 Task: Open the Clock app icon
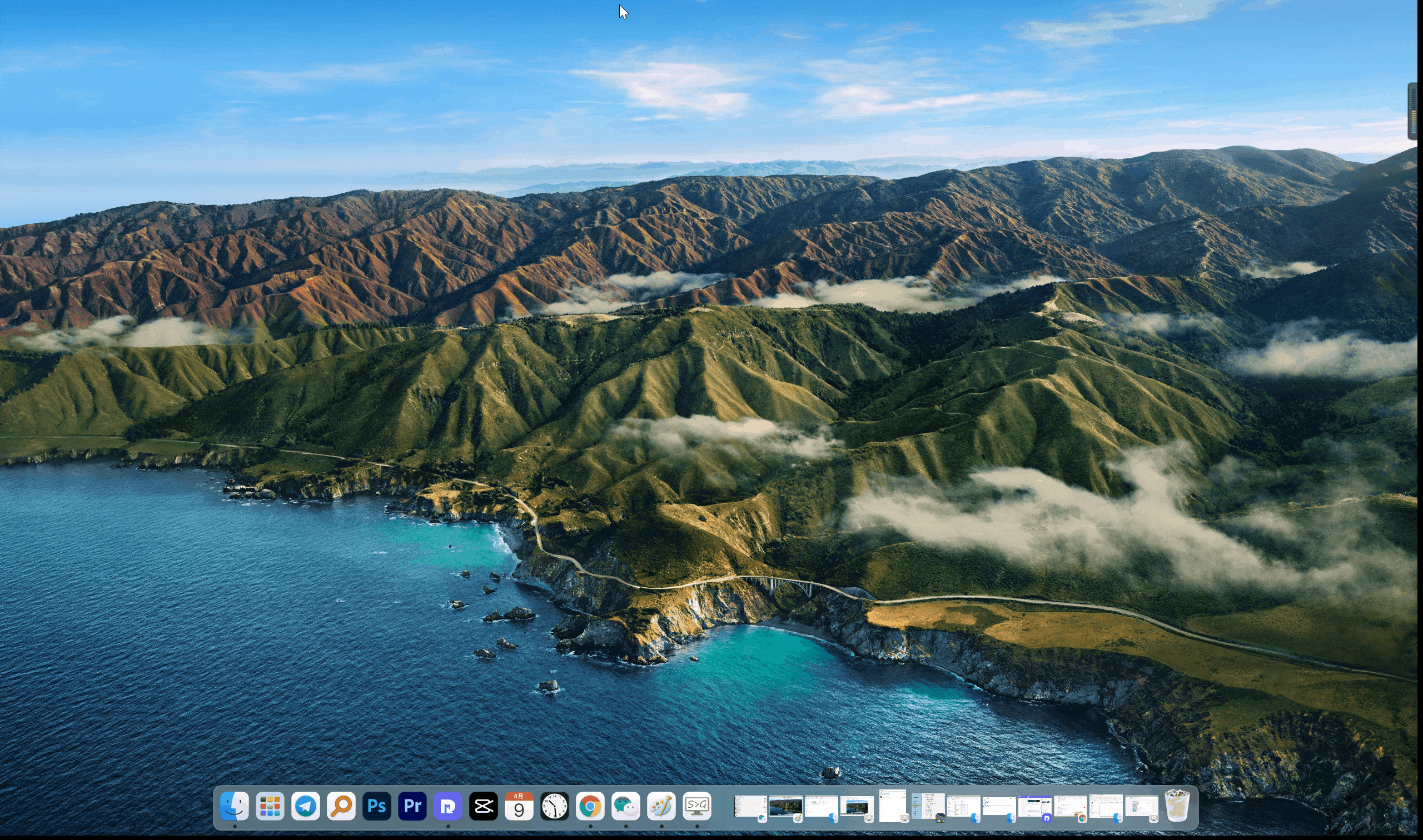554,806
